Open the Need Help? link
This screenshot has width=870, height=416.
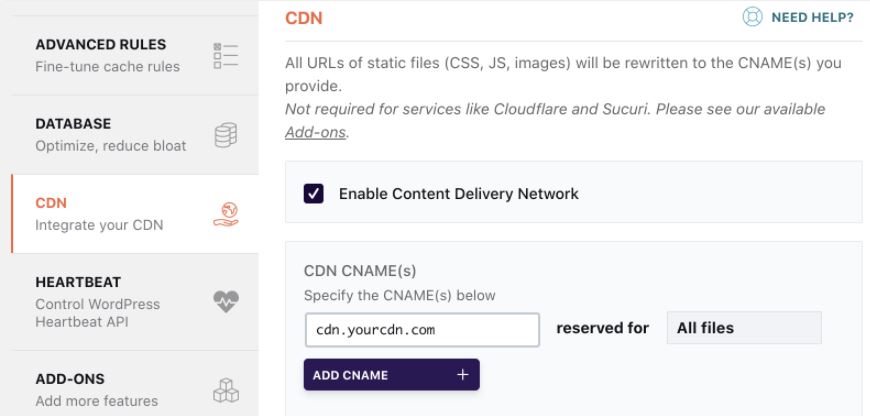tap(811, 17)
